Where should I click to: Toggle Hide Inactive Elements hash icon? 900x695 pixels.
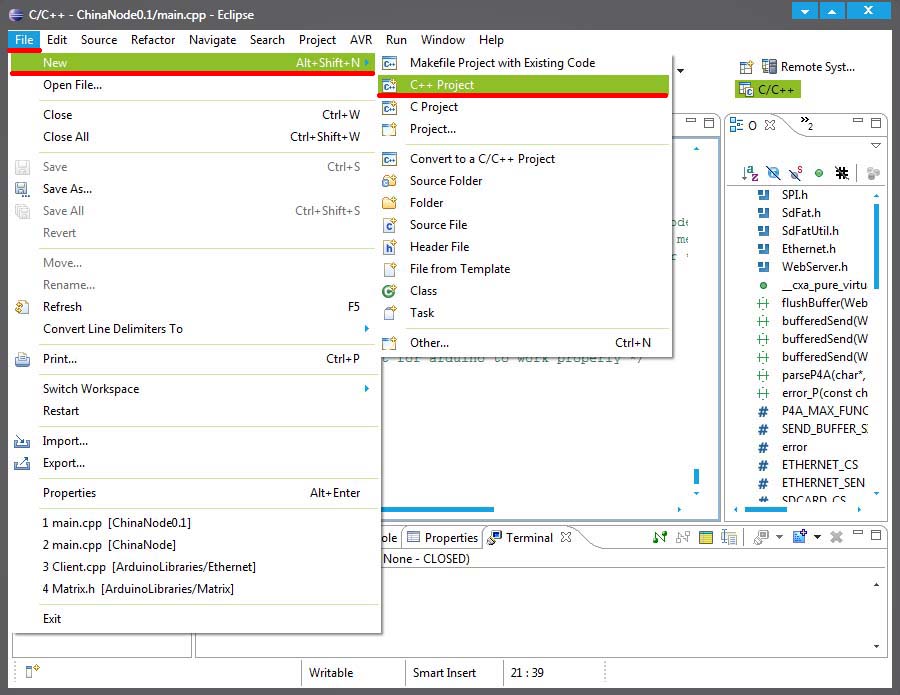[842, 173]
